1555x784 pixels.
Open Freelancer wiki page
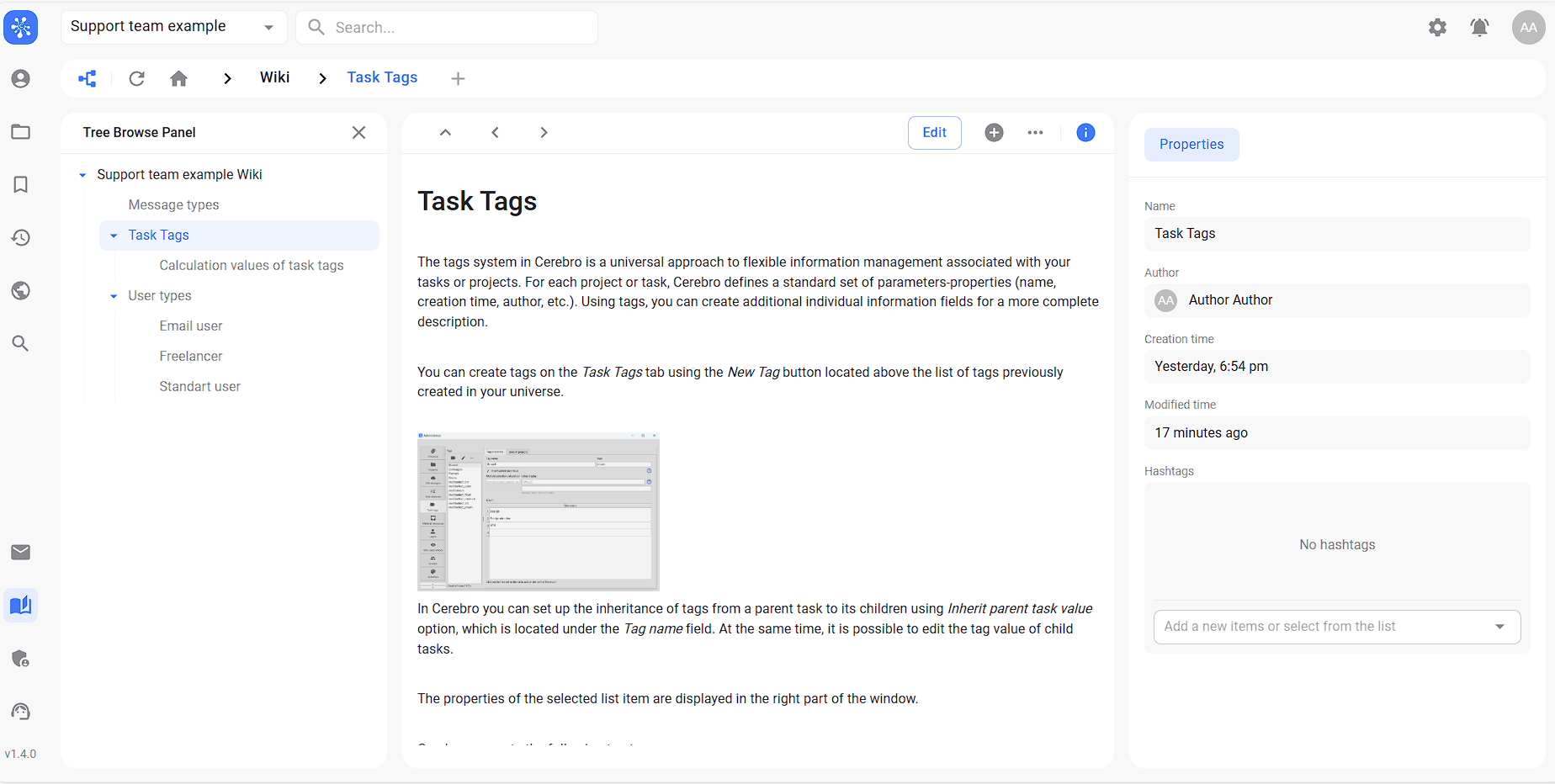191,356
